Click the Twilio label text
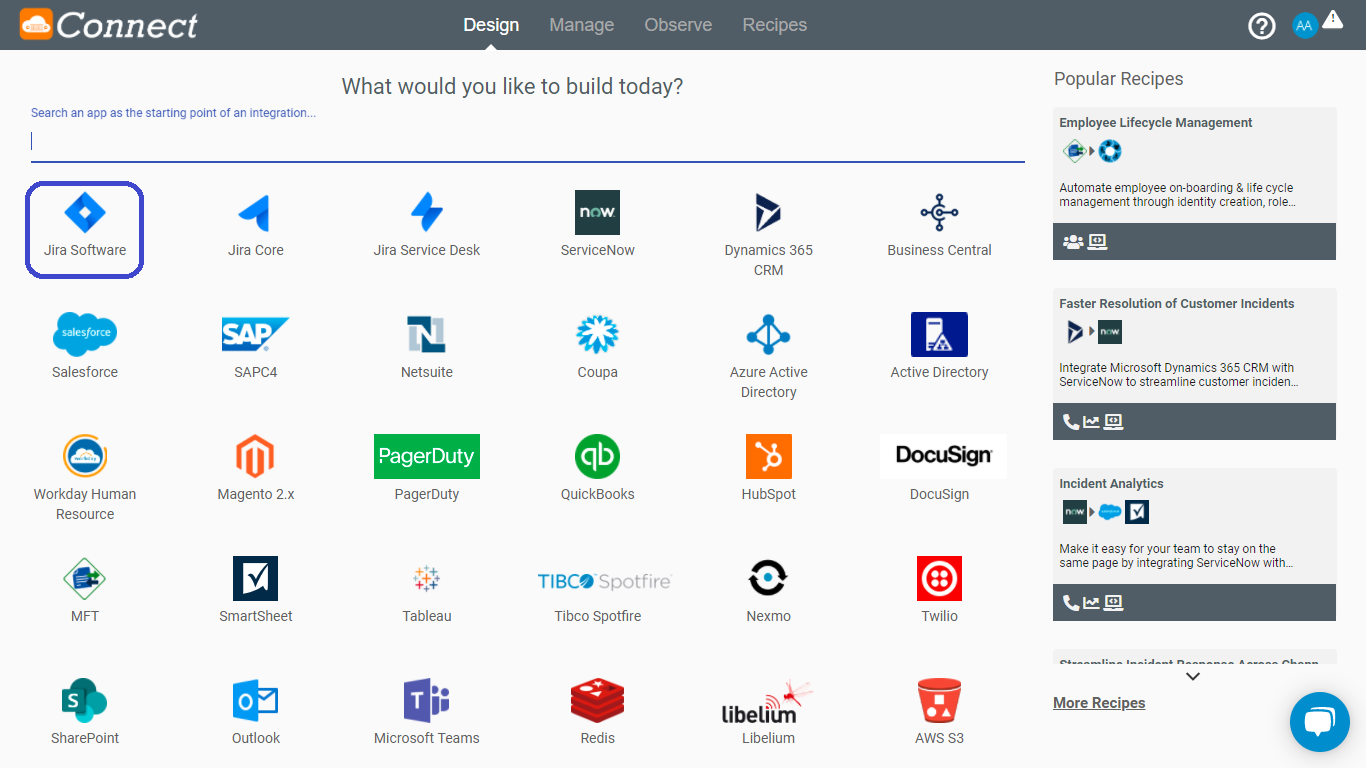1366x768 pixels. pos(939,616)
